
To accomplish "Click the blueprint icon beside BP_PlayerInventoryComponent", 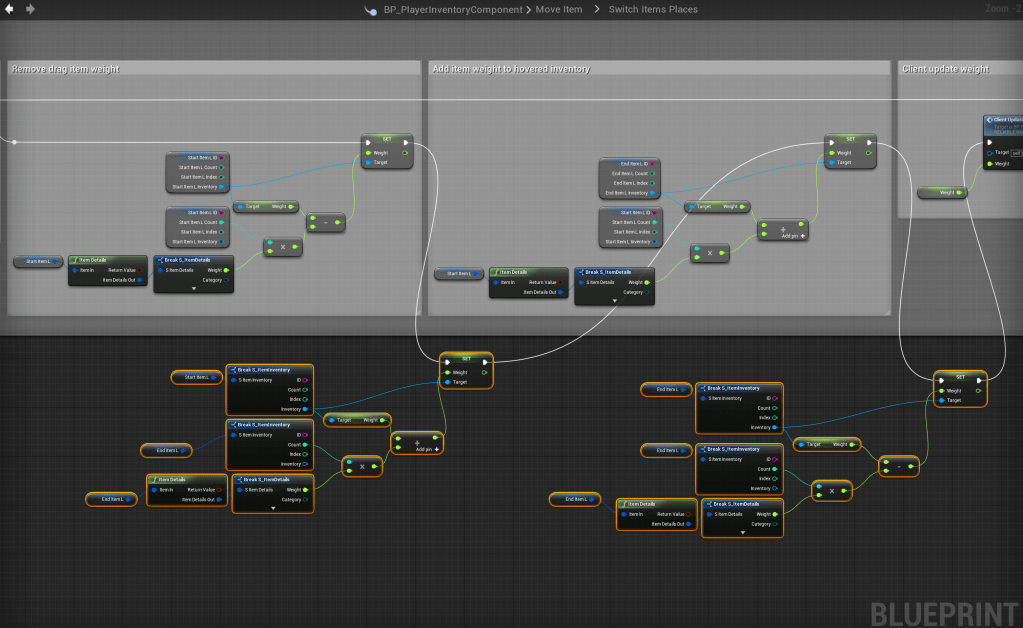I will 372,10.
